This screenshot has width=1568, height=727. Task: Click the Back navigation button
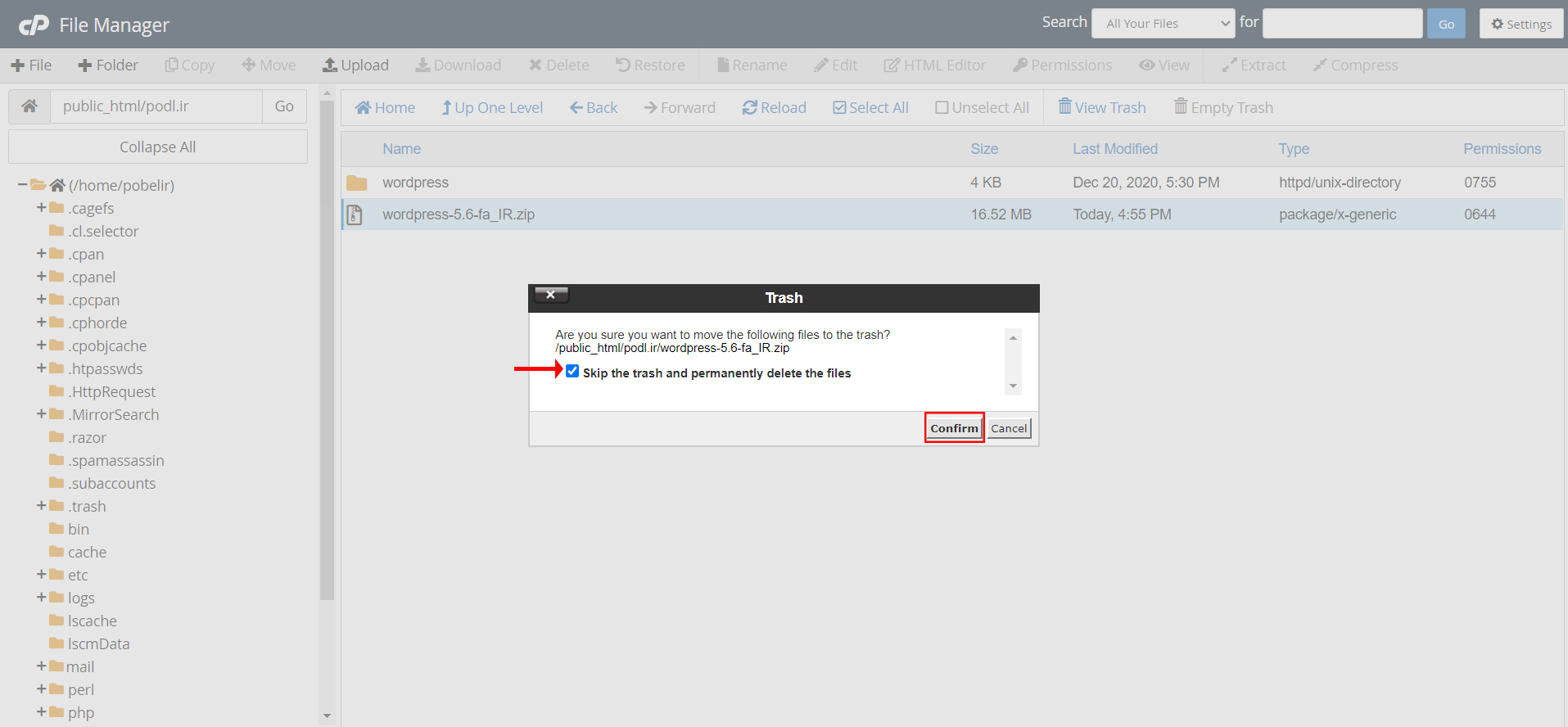point(594,108)
